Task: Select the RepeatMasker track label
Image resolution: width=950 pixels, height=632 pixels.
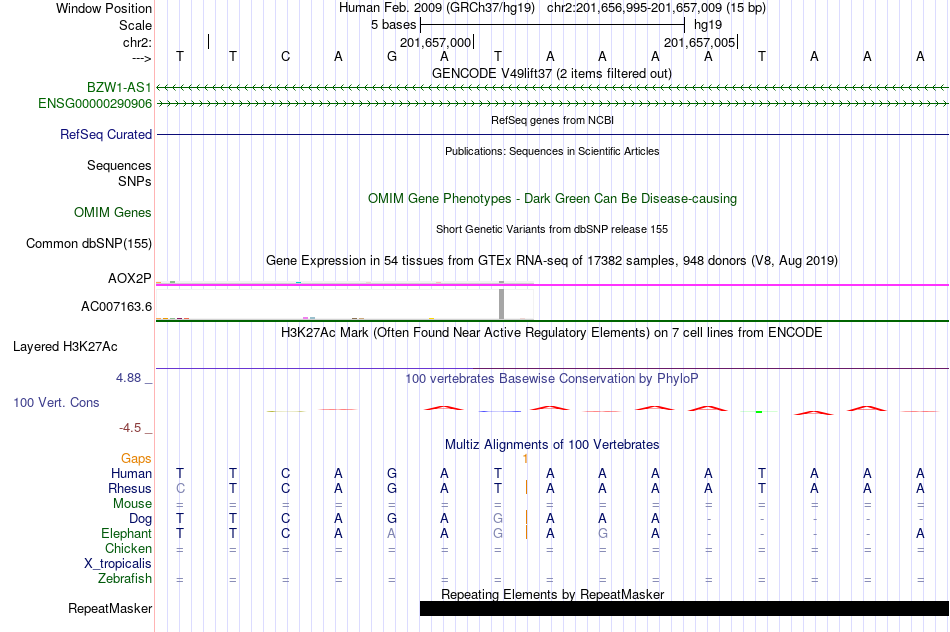Action: pyautogui.click(x=110, y=608)
